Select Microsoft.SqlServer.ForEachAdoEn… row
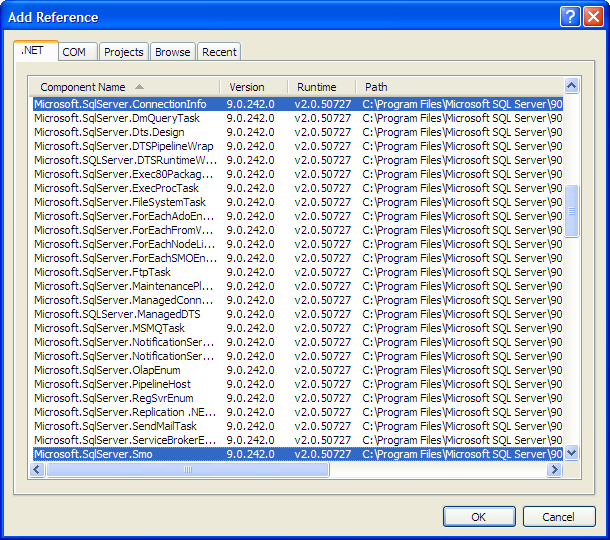Screen dimensions: 610x540 [298, 216]
